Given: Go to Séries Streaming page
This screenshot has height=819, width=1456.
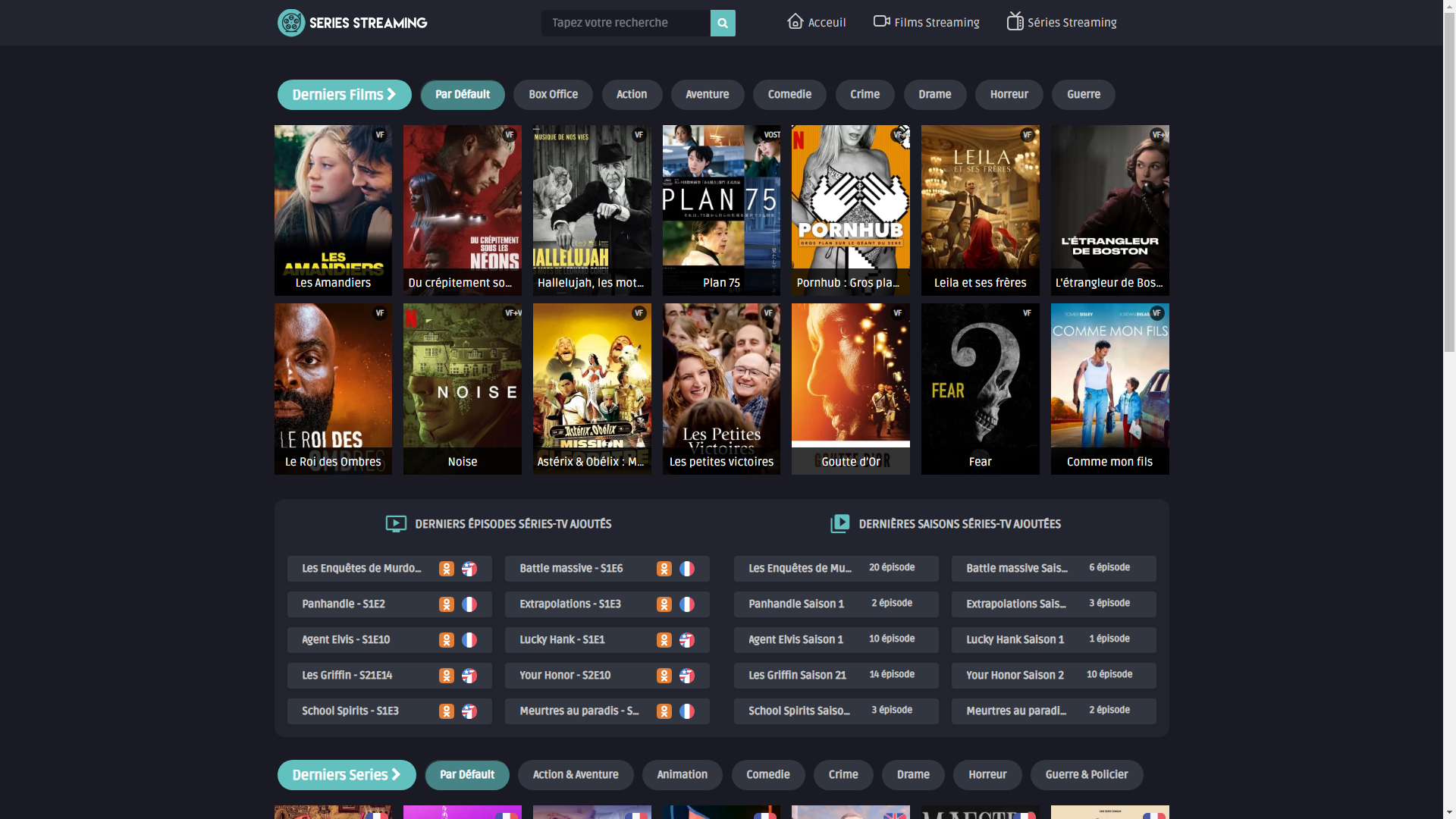Looking at the screenshot, I should tap(1062, 22).
